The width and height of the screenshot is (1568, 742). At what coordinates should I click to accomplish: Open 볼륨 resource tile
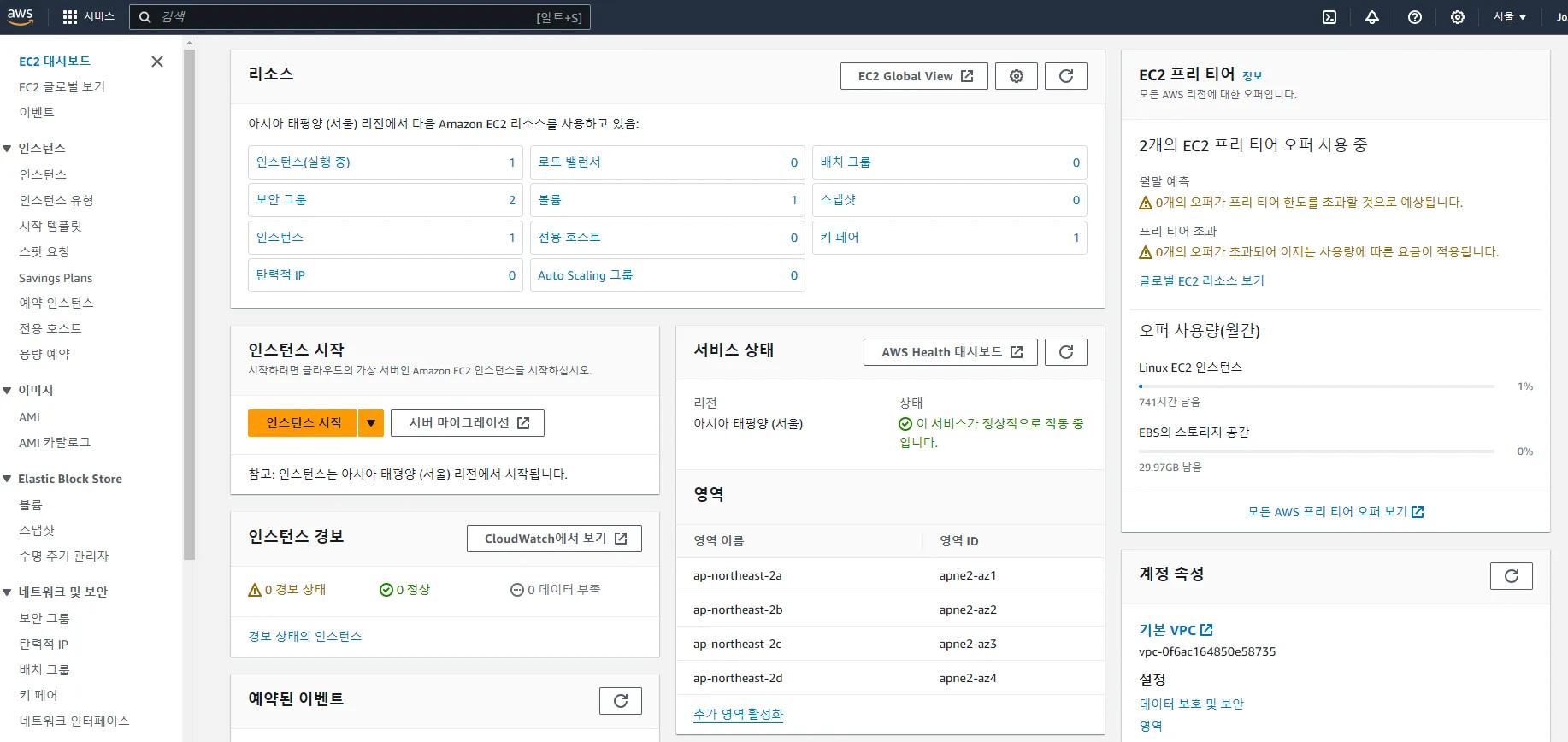click(x=668, y=200)
